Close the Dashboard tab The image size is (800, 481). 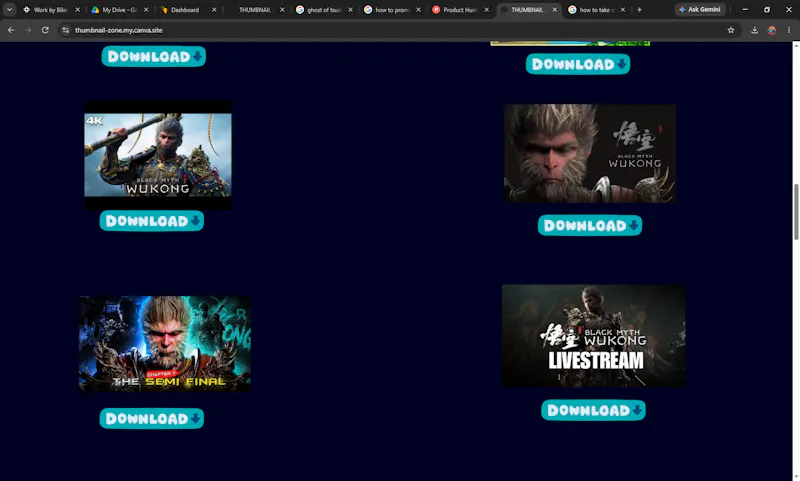(214, 10)
